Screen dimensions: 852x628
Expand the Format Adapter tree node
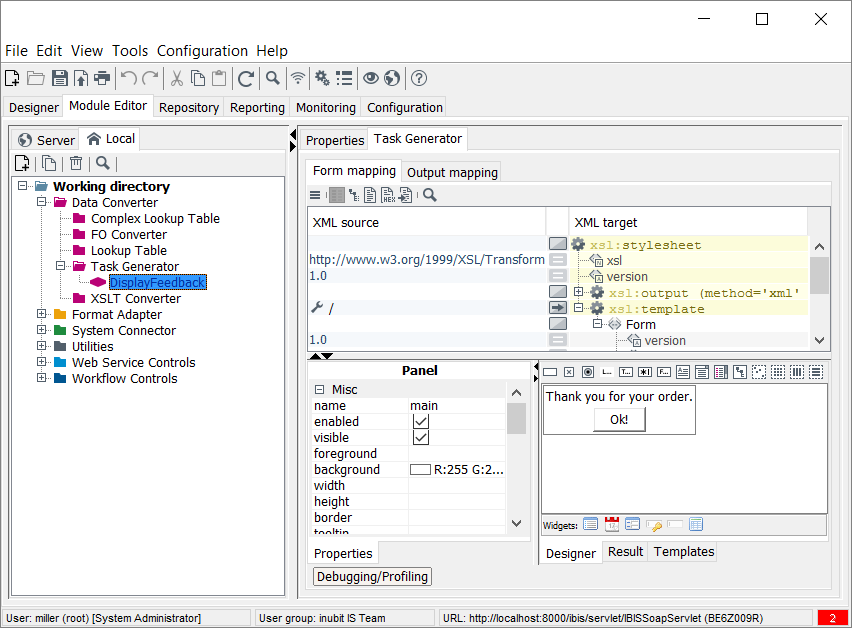(42, 315)
